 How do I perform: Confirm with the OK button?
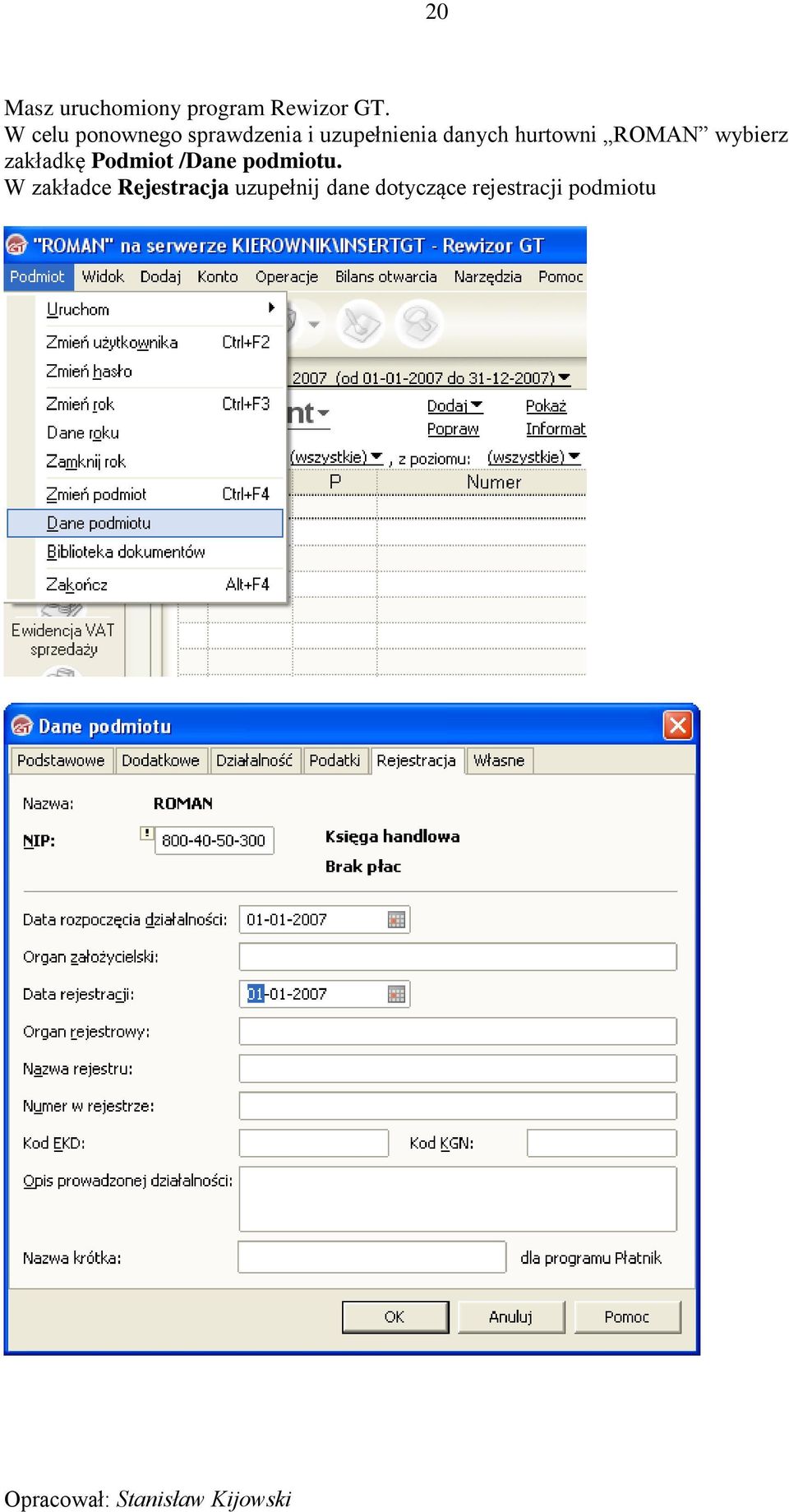[395, 1317]
